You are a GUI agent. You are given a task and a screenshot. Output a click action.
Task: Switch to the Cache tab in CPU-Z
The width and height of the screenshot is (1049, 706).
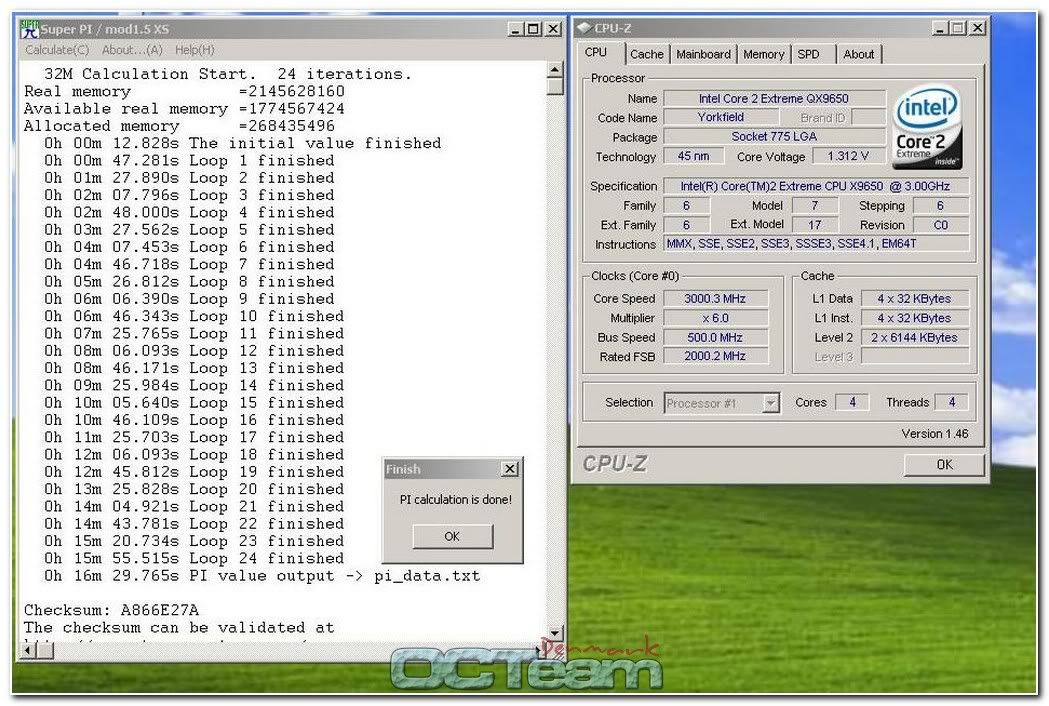(647, 54)
